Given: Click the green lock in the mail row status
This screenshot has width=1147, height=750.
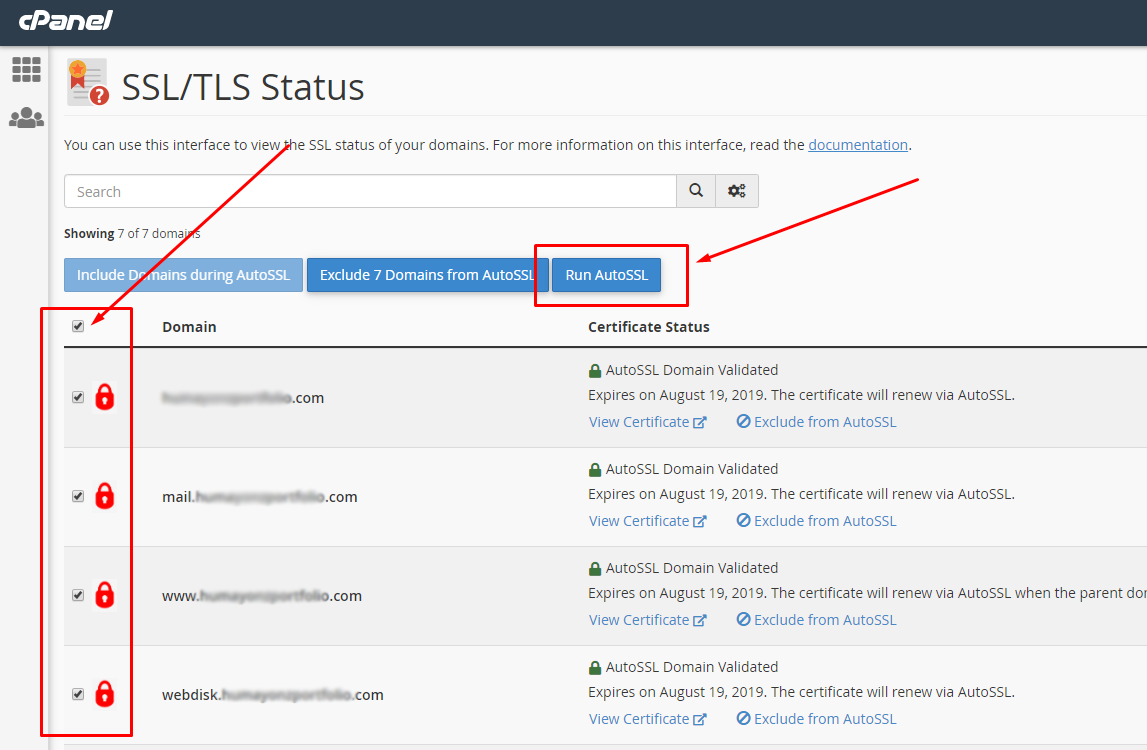Looking at the screenshot, I should click(x=595, y=469).
